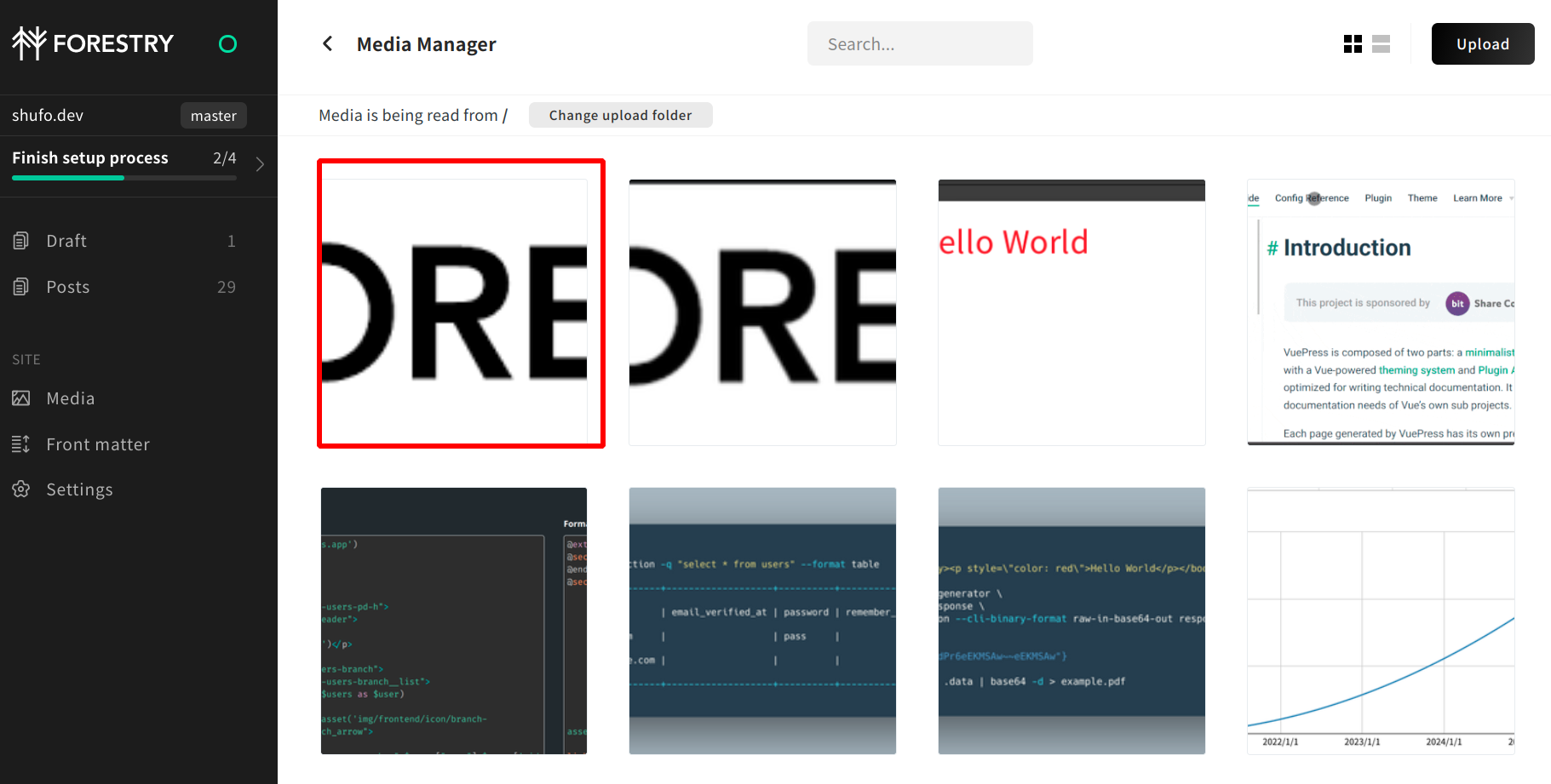
Task: Switch to grid view layout
Action: coord(1353,44)
